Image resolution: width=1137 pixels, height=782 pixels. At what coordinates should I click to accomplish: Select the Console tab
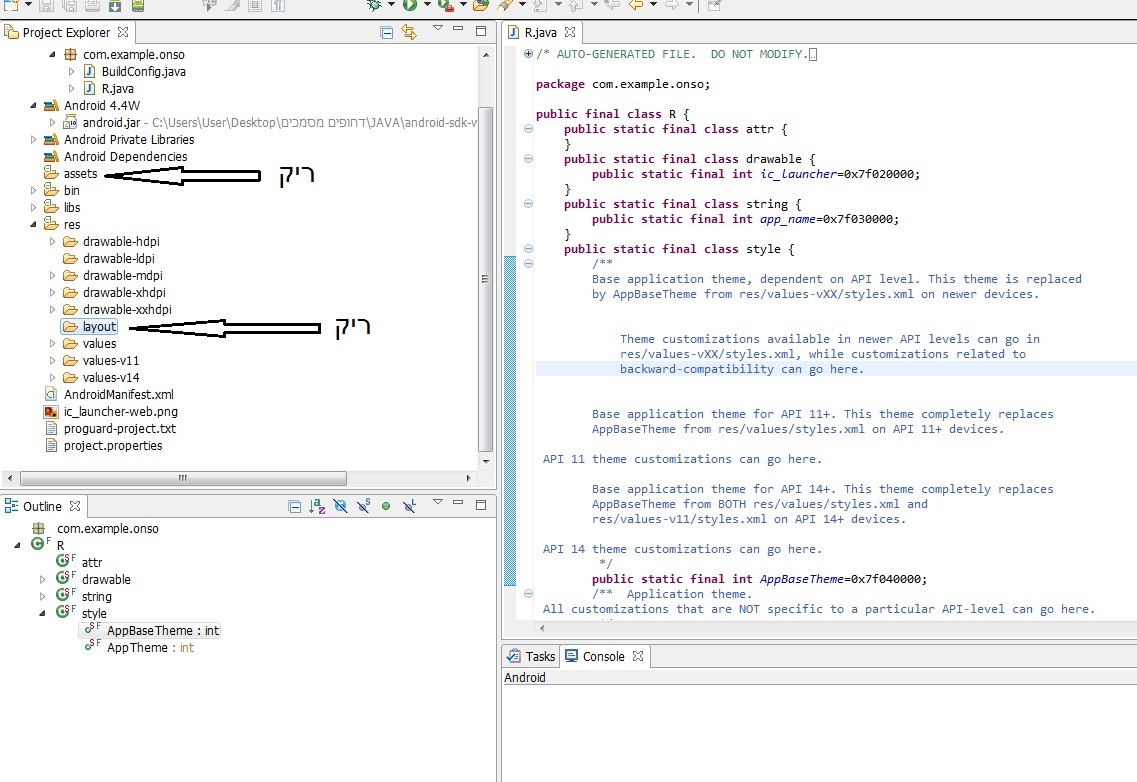tap(596, 657)
